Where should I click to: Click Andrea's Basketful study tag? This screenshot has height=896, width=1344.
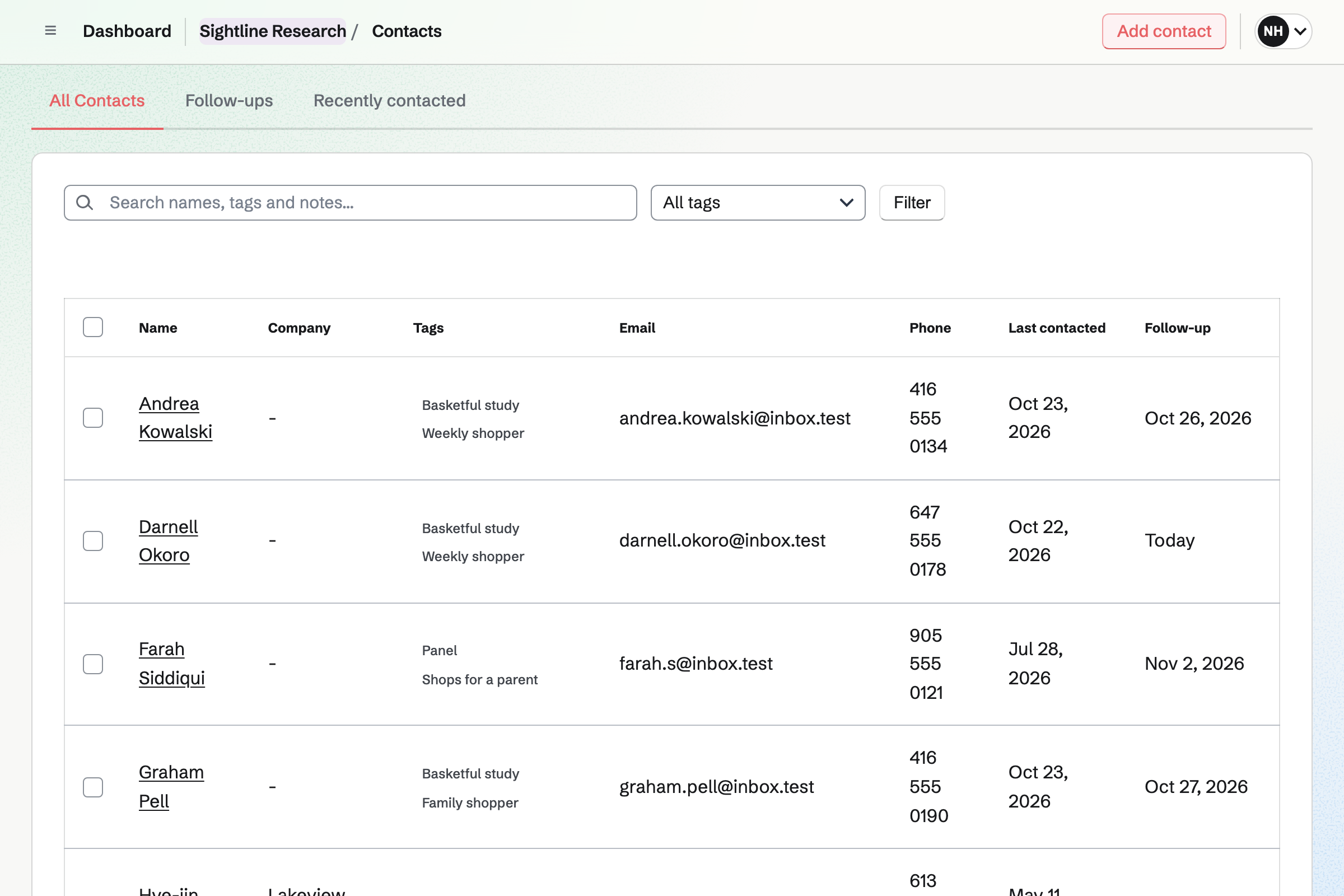pyautogui.click(x=470, y=405)
